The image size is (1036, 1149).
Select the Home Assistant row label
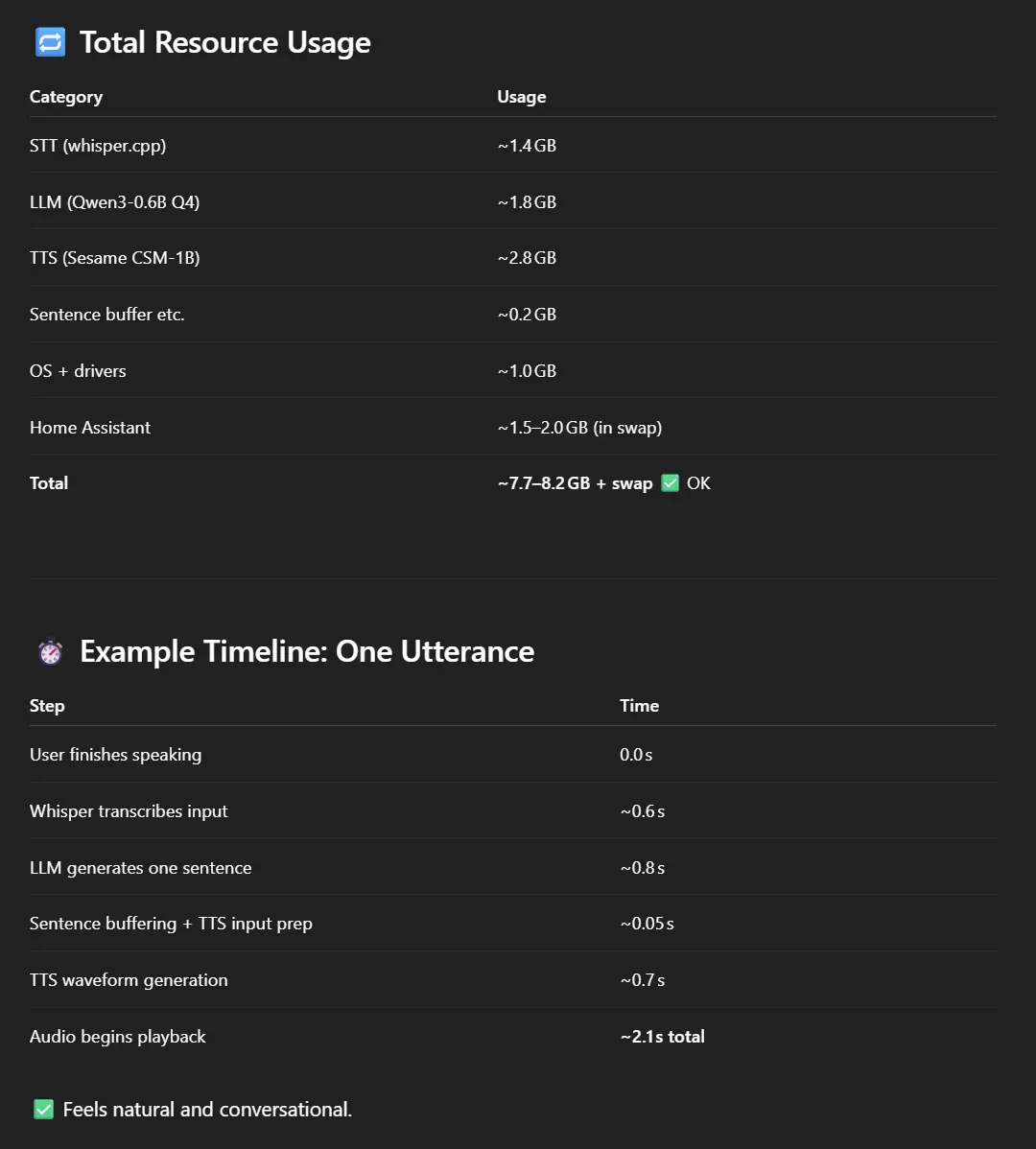[x=90, y=427]
